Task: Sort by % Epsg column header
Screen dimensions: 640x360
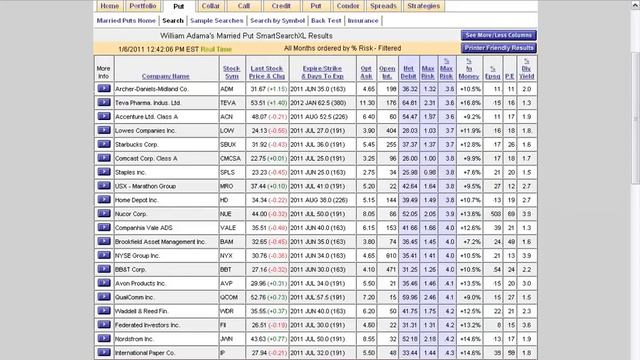Action: click(493, 72)
